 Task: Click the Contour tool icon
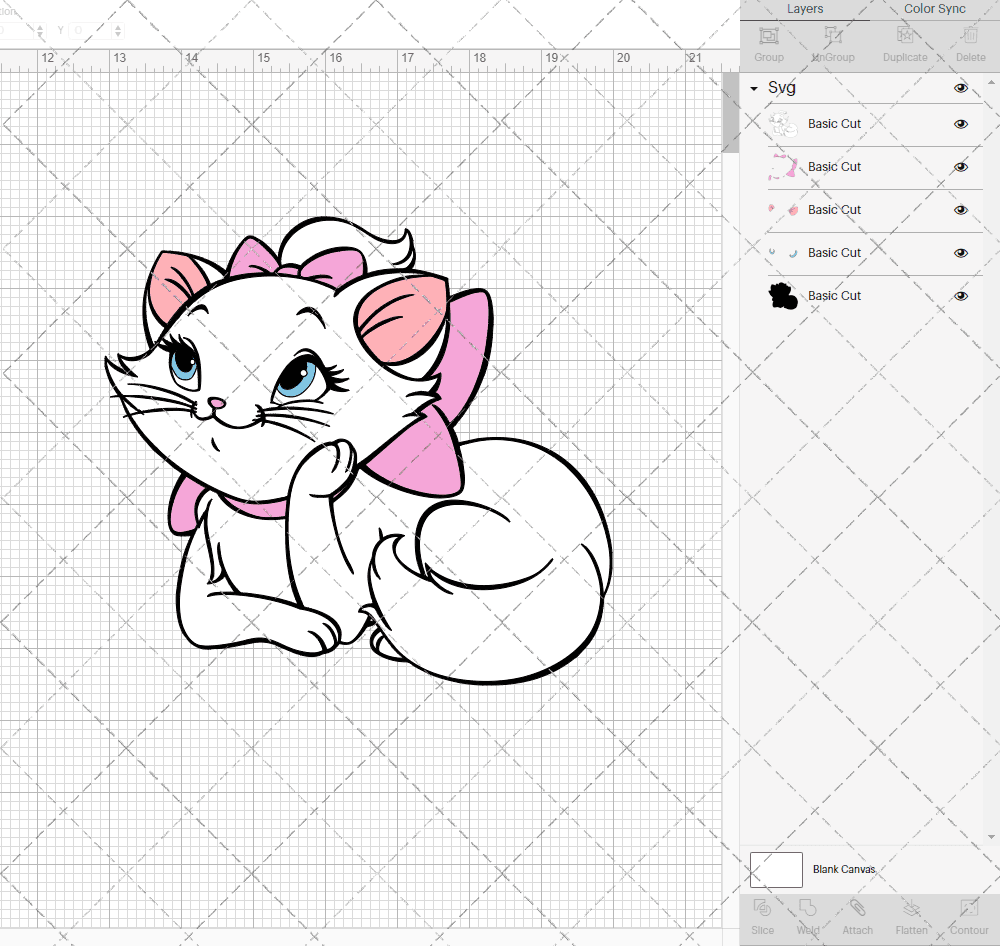[x=969, y=908]
